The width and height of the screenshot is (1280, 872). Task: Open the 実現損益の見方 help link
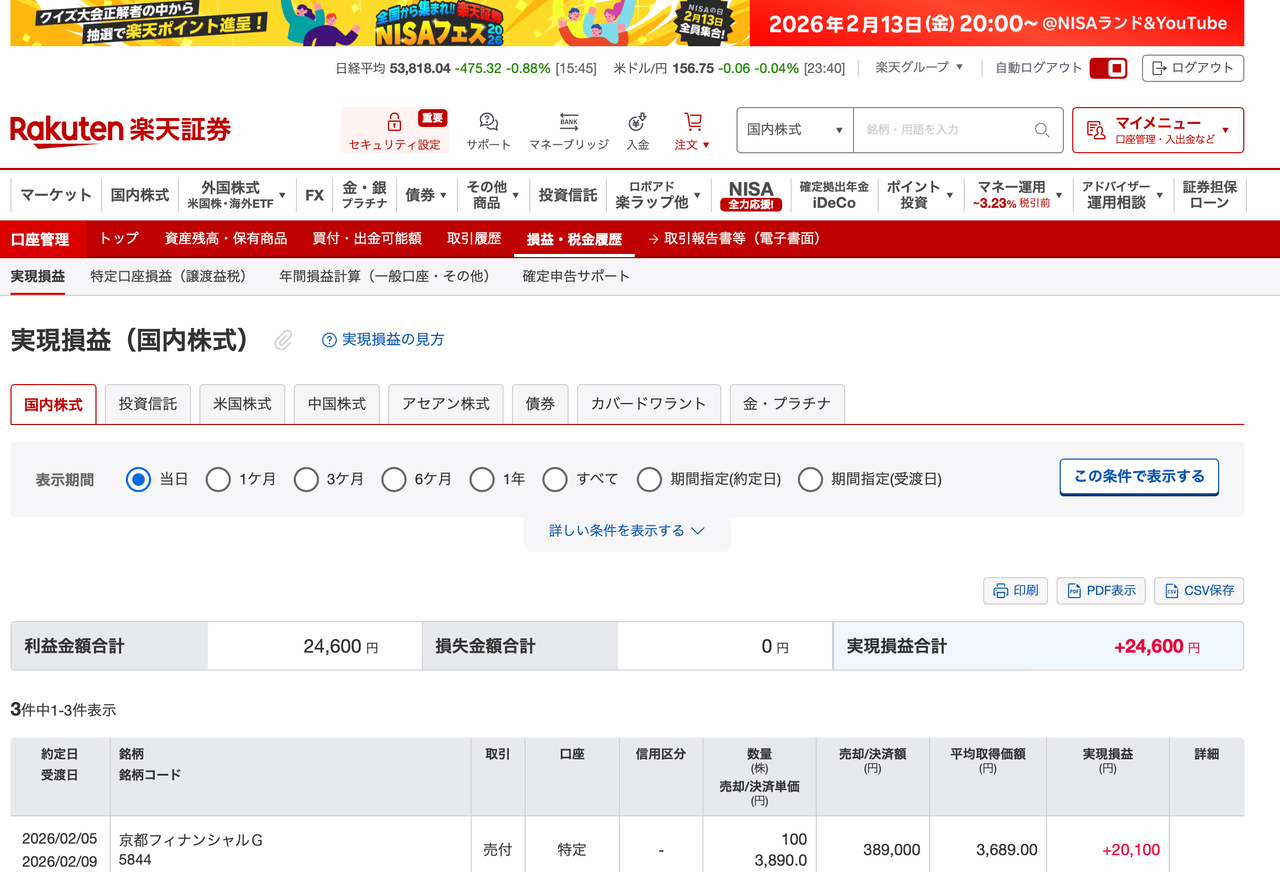[x=383, y=340]
